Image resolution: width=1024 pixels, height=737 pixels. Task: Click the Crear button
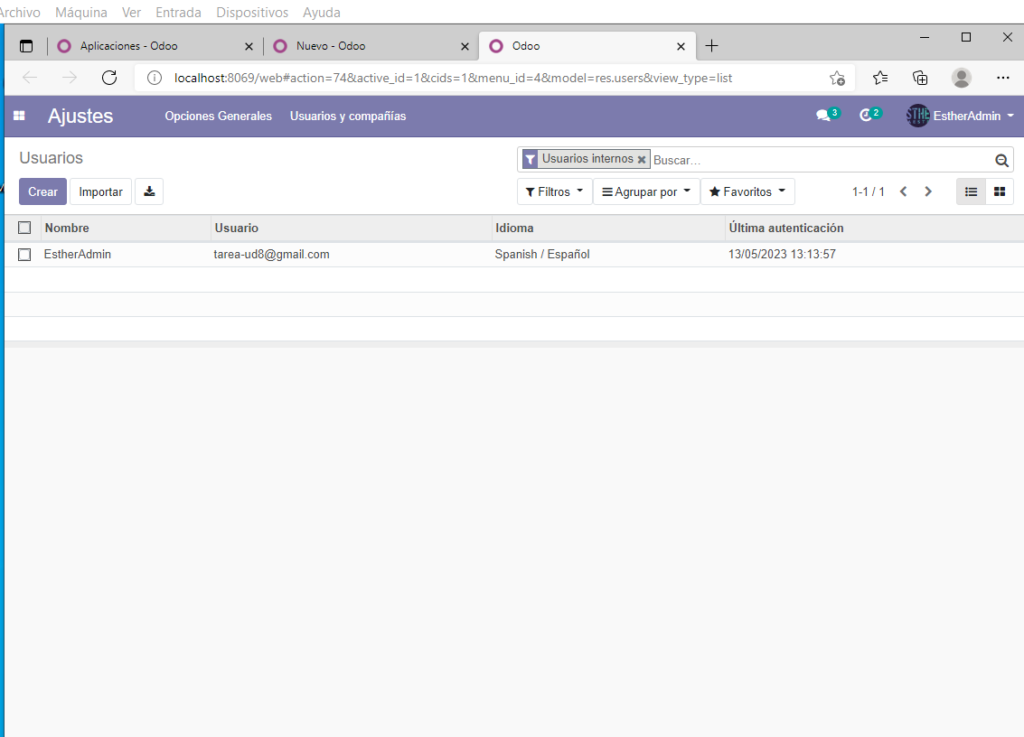click(x=43, y=192)
